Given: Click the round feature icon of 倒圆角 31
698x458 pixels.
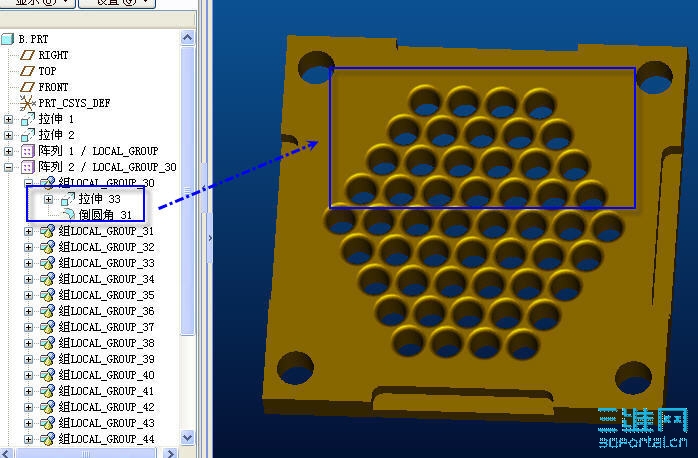Looking at the screenshot, I should [x=69, y=215].
